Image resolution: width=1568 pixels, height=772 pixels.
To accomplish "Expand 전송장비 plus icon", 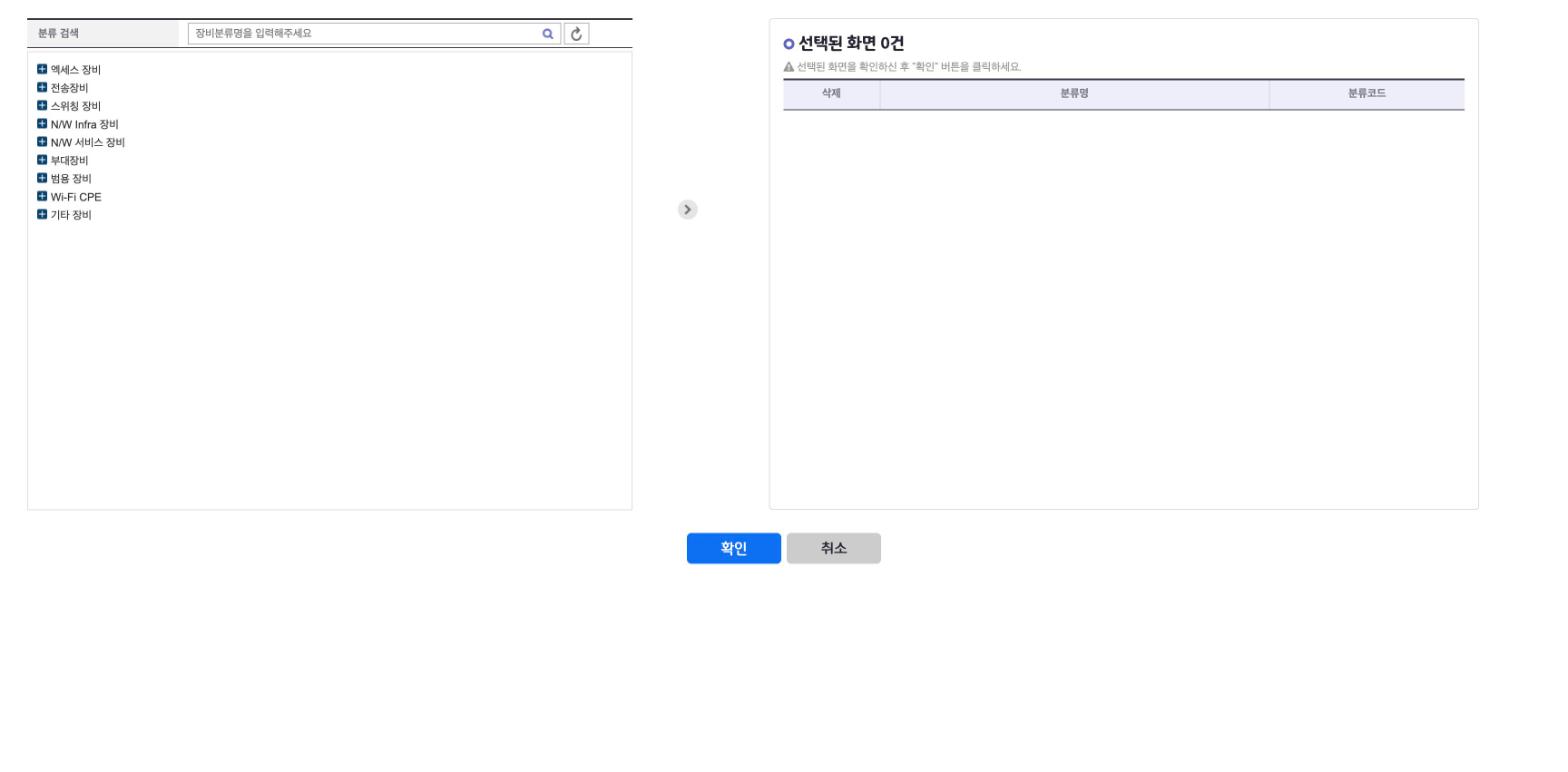I will pos(42,87).
